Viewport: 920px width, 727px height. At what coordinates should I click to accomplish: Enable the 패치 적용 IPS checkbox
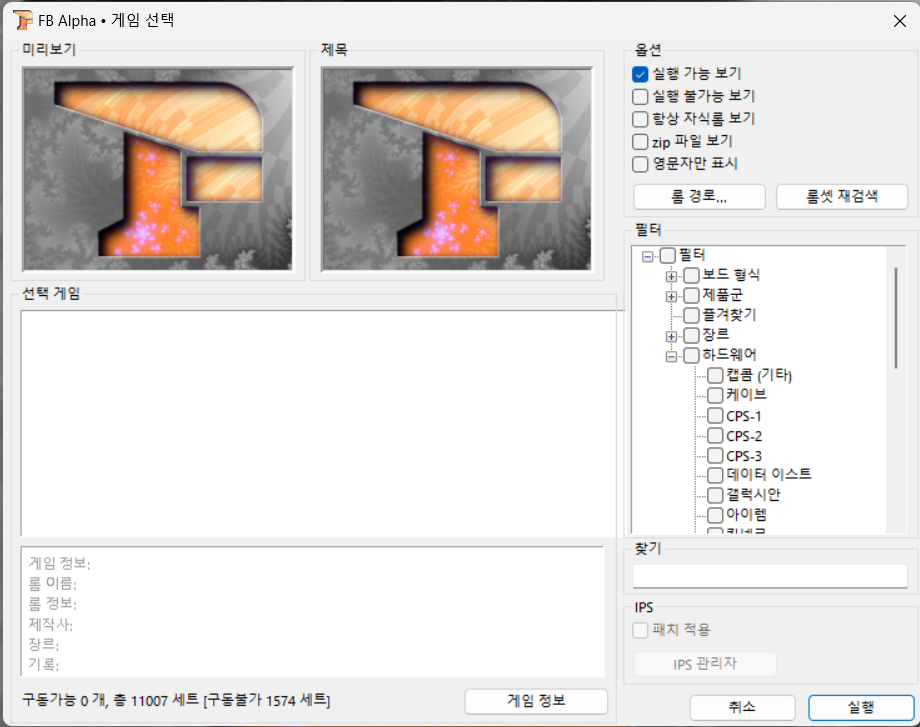coord(640,631)
